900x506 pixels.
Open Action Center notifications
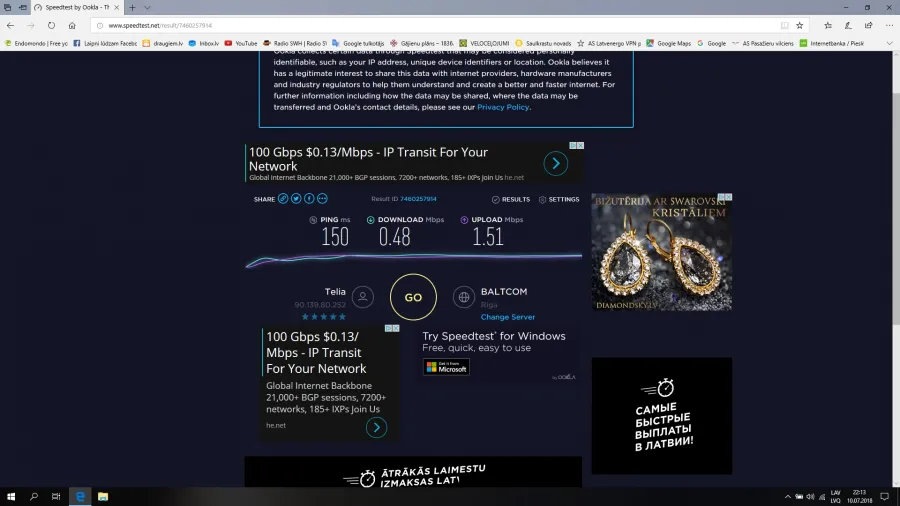(x=885, y=497)
